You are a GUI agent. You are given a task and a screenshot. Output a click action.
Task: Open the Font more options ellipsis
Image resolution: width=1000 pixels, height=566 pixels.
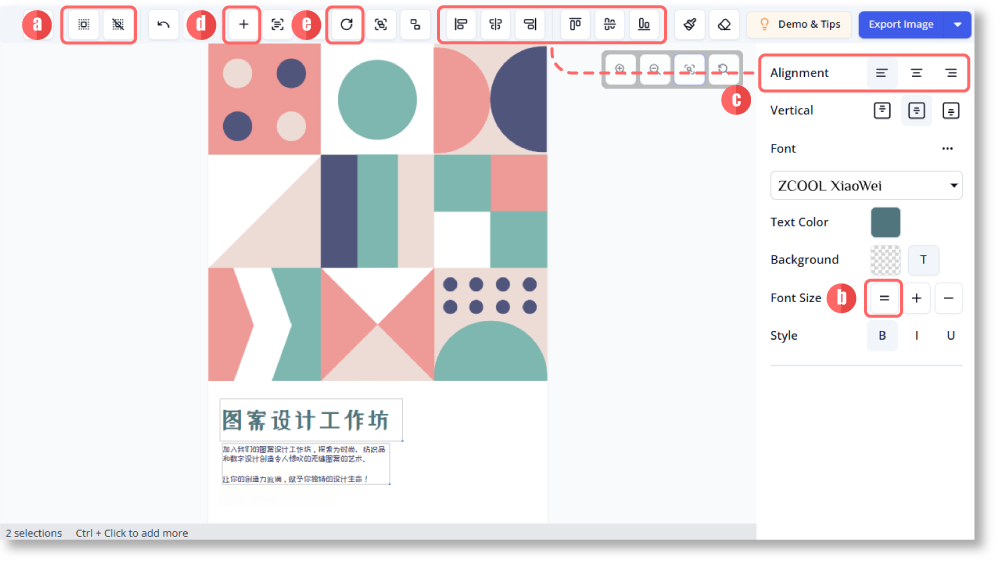pos(947,149)
